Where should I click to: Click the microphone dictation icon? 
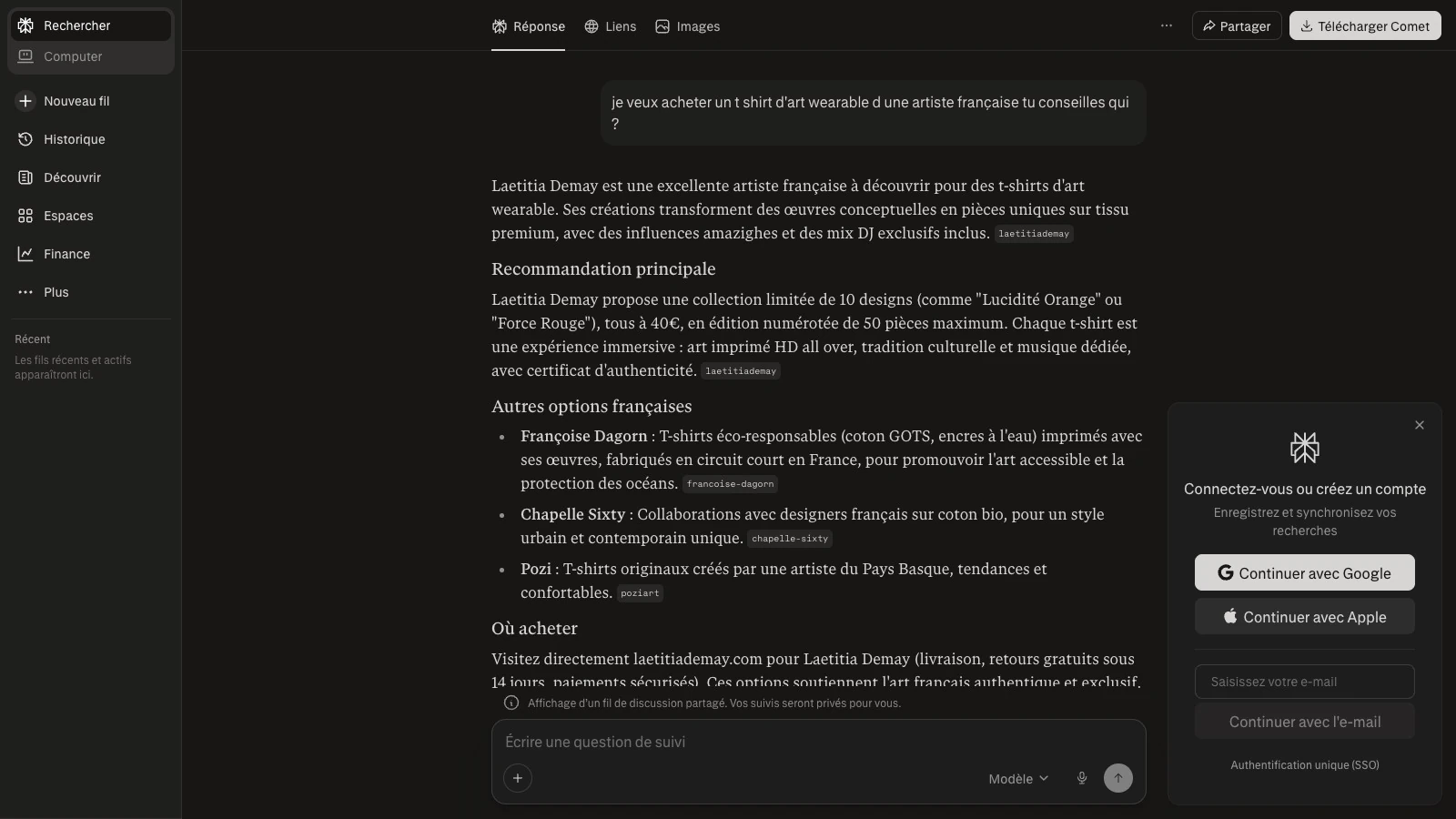tap(1082, 778)
